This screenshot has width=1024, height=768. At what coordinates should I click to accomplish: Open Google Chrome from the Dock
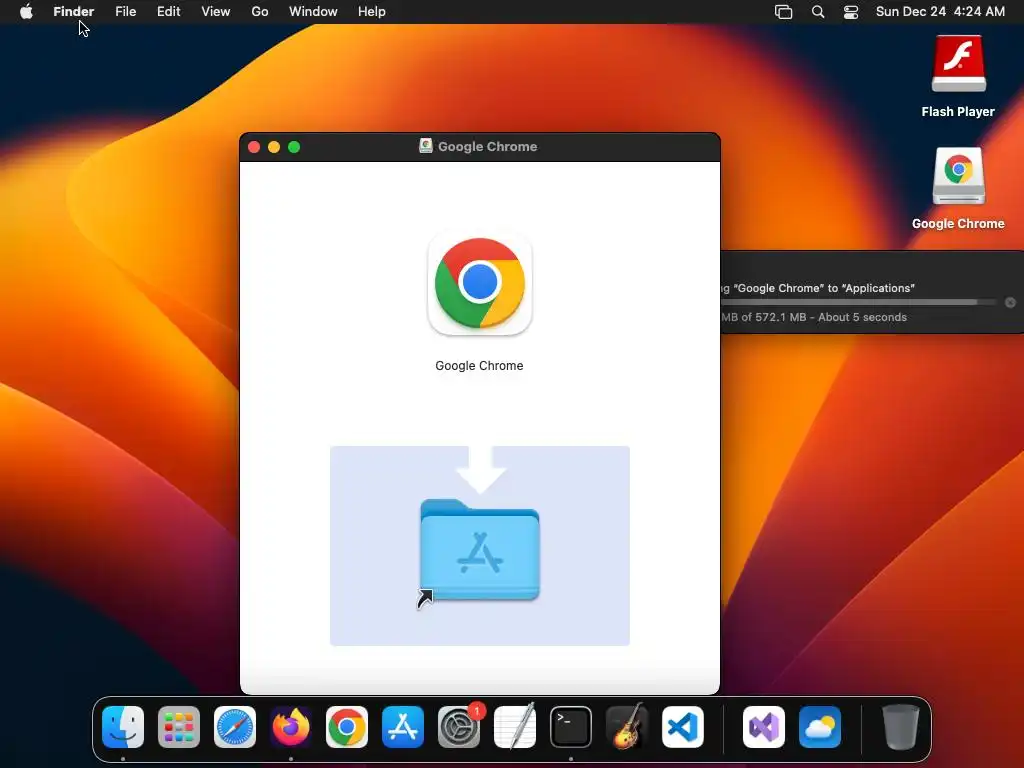point(347,727)
